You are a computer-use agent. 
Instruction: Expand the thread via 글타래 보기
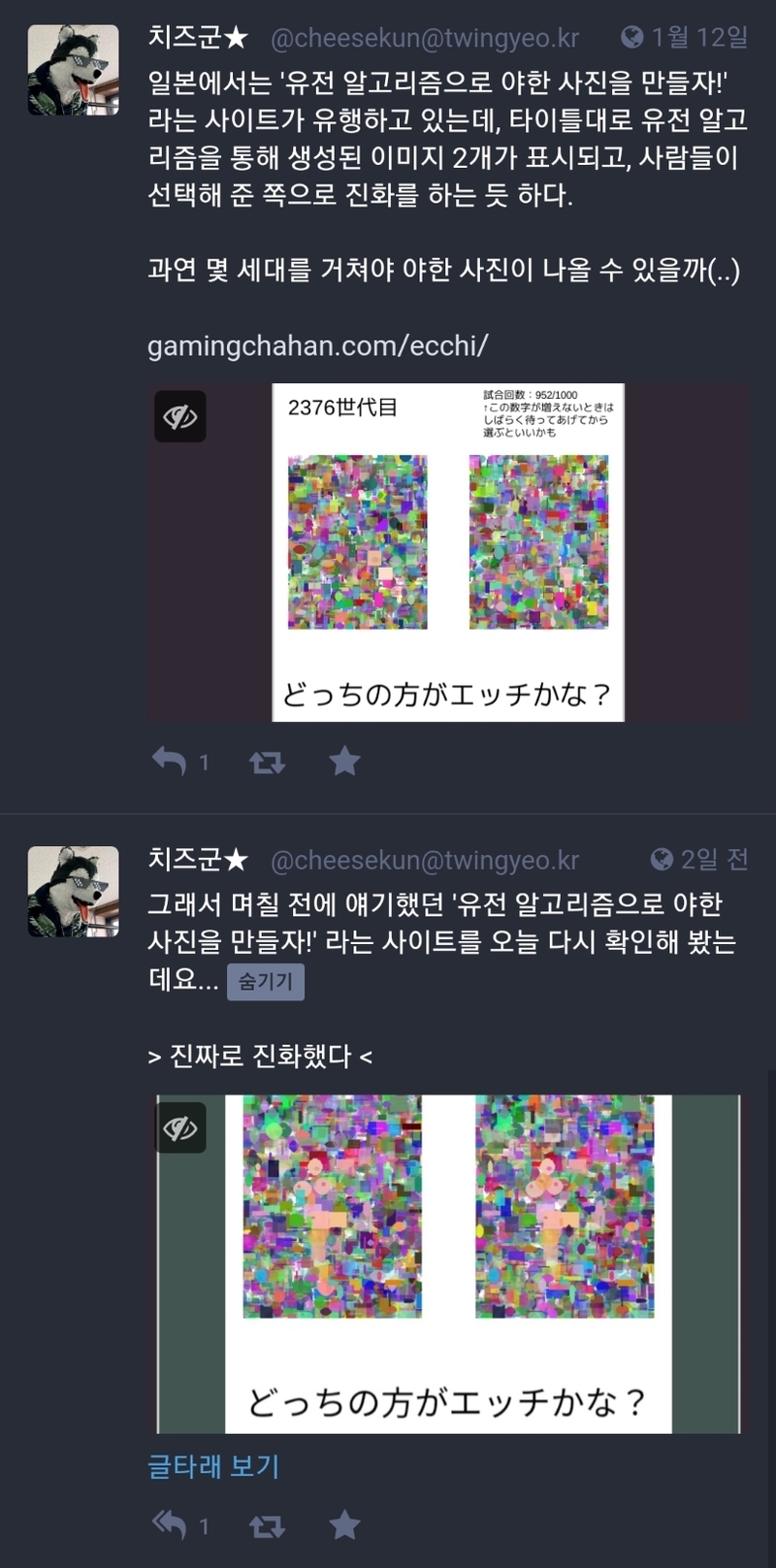click(x=213, y=1465)
